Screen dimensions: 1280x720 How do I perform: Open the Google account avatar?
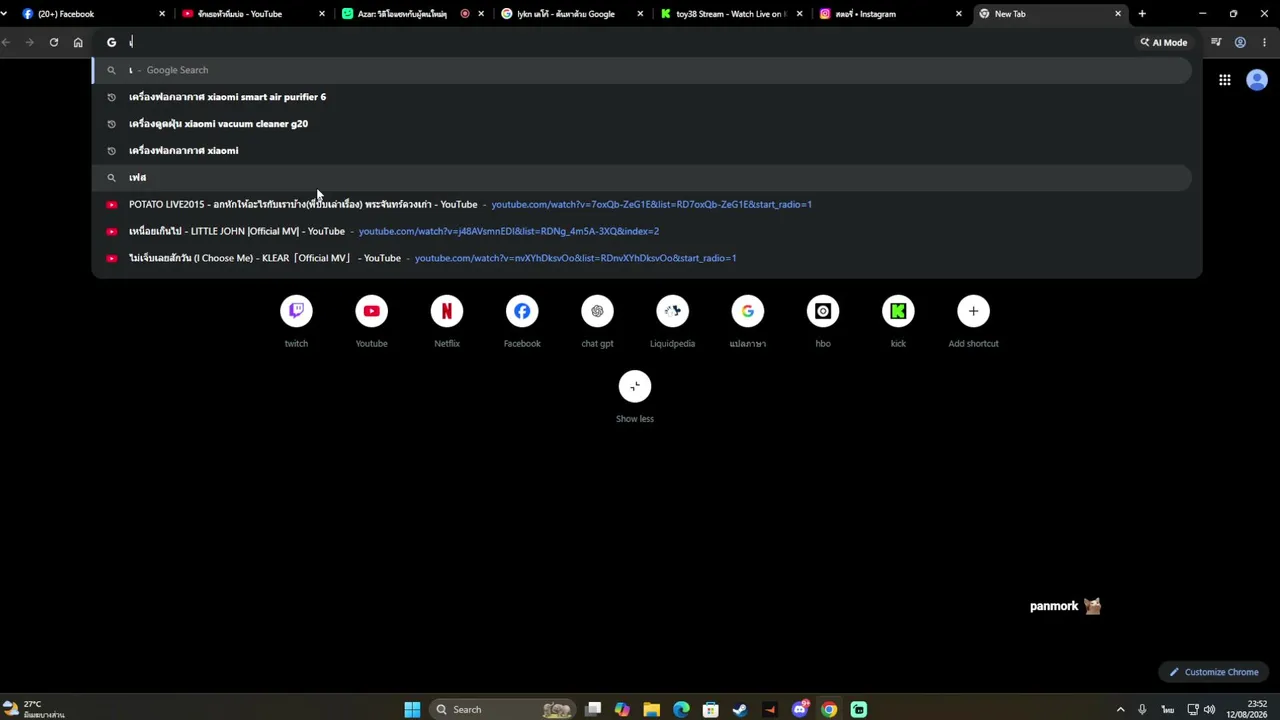1257,80
